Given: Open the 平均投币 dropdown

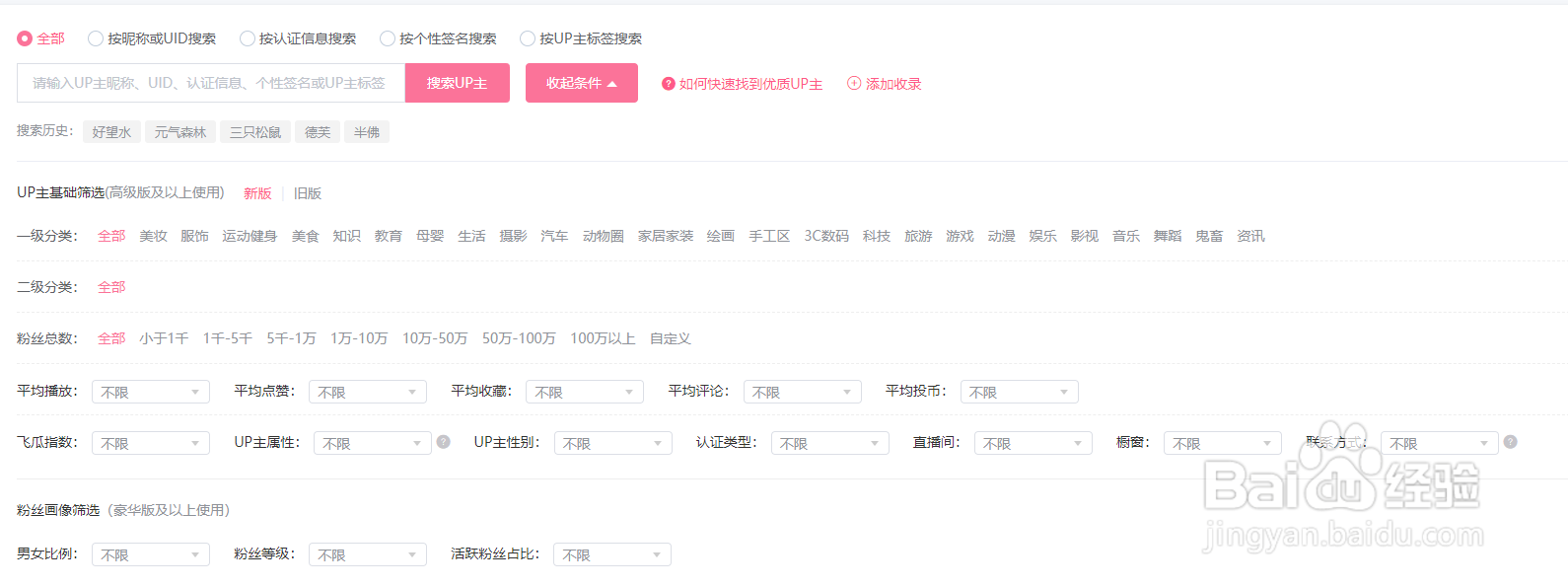Looking at the screenshot, I should click(x=1020, y=392).
